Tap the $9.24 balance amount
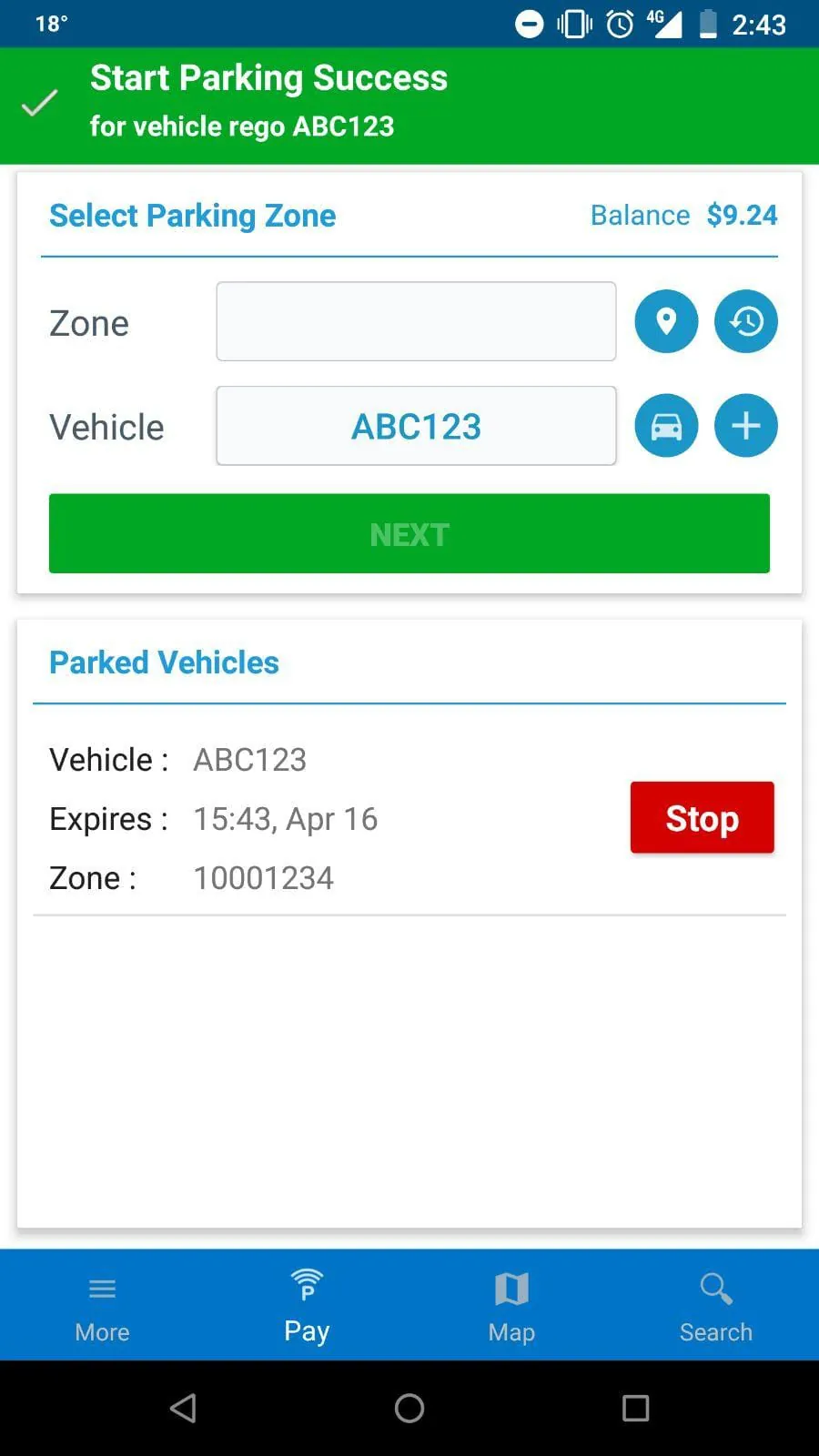Screen dimensions: 819x1456 742,216
